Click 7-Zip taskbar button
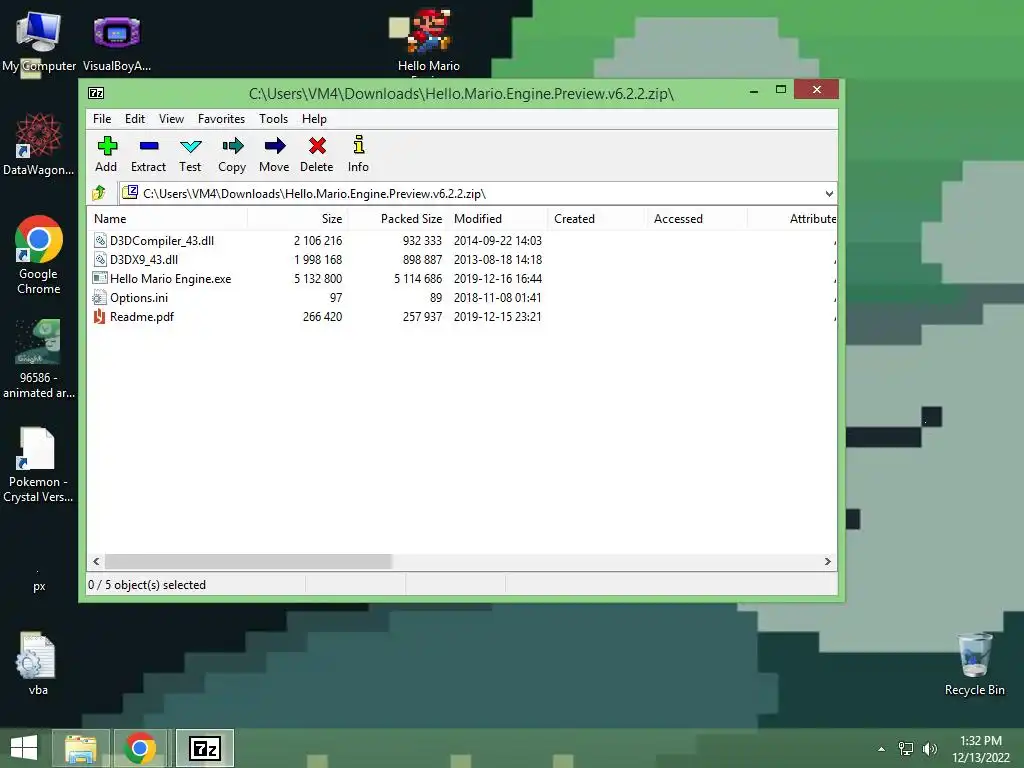 (204, 748)
